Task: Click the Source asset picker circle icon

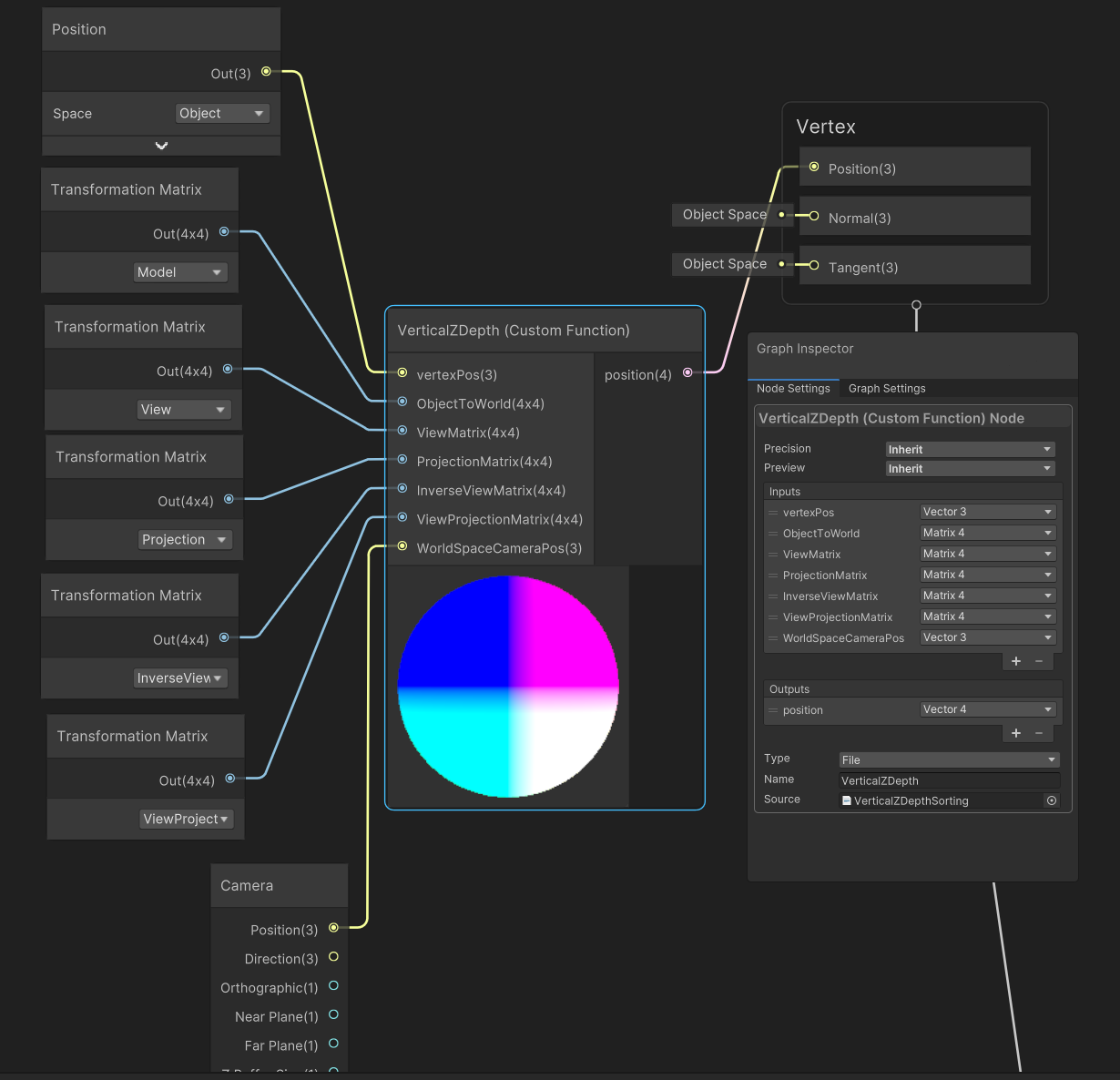Action: [x=1052, y=800]
